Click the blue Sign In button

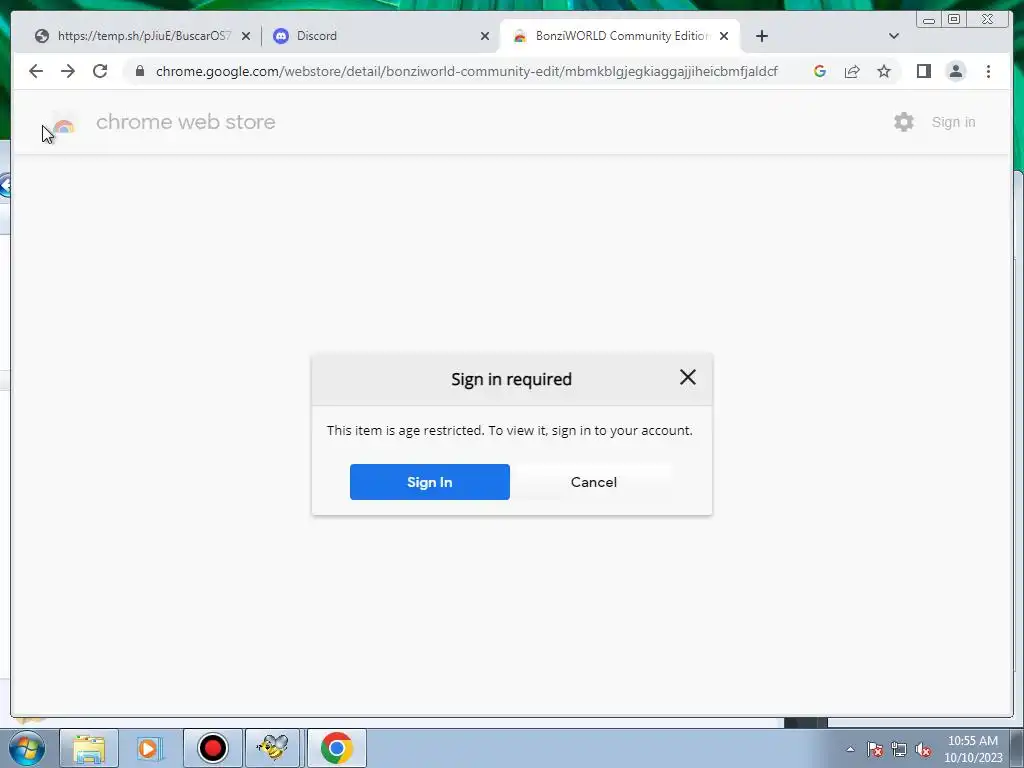point(430,482)
